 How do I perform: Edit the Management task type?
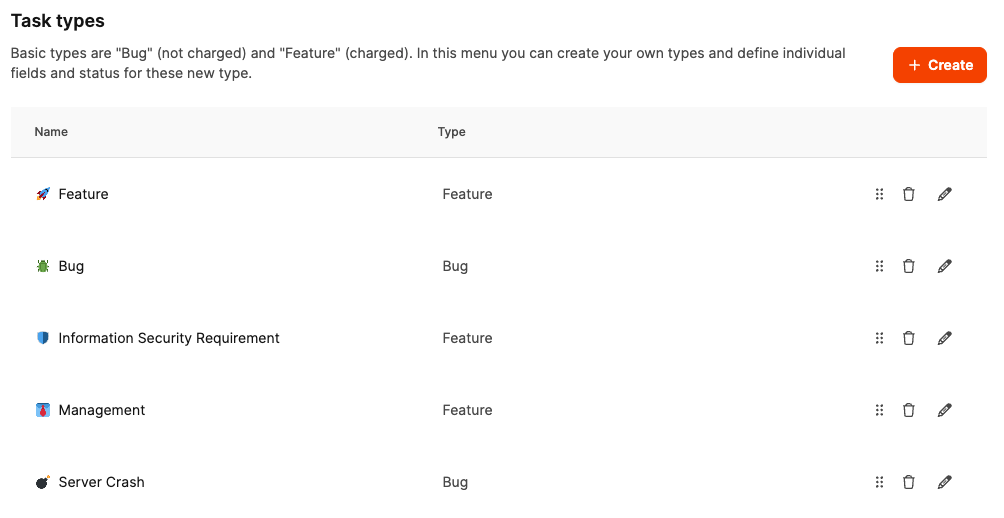point(944,410)
